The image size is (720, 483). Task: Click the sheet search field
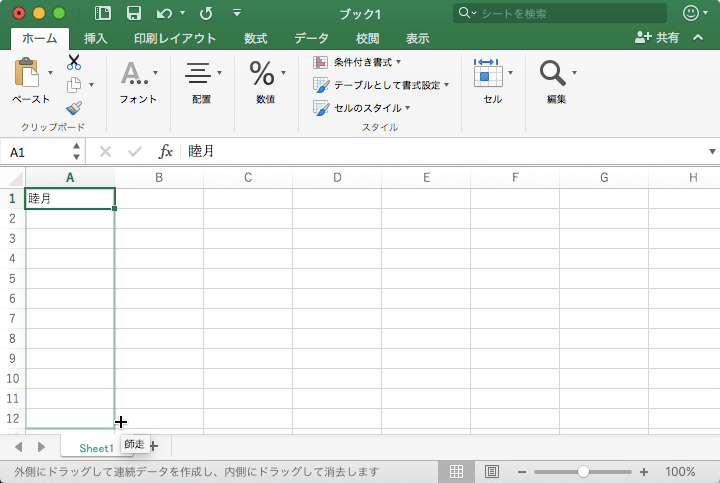point(560,13)
